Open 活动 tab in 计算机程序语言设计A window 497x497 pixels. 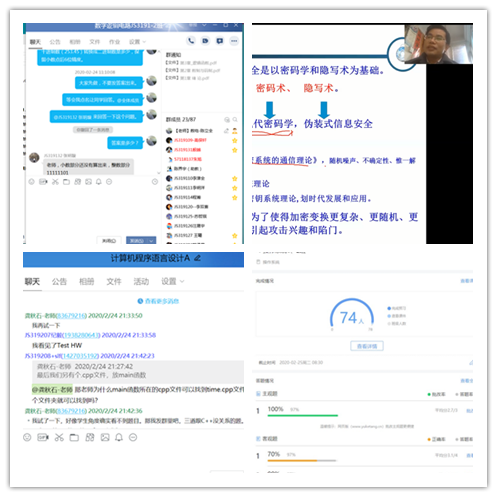[x=141, y=281]
